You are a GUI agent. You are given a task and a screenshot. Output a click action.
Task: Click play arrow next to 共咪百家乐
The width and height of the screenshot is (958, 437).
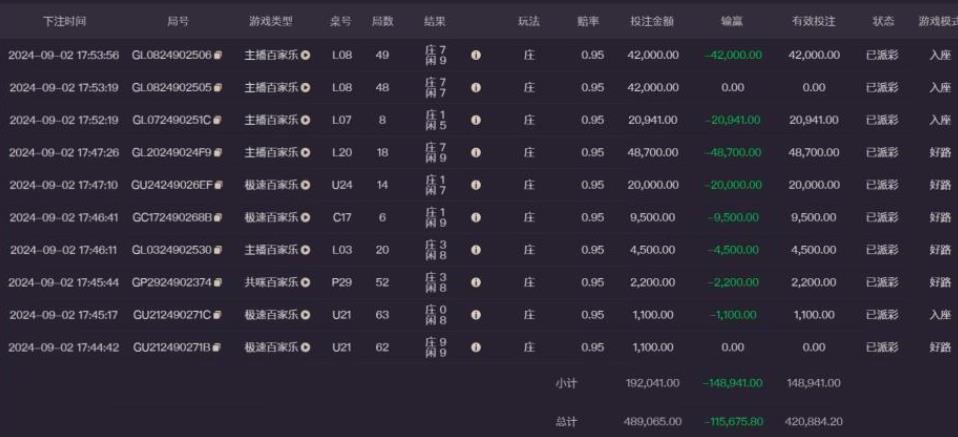[306, 282]
